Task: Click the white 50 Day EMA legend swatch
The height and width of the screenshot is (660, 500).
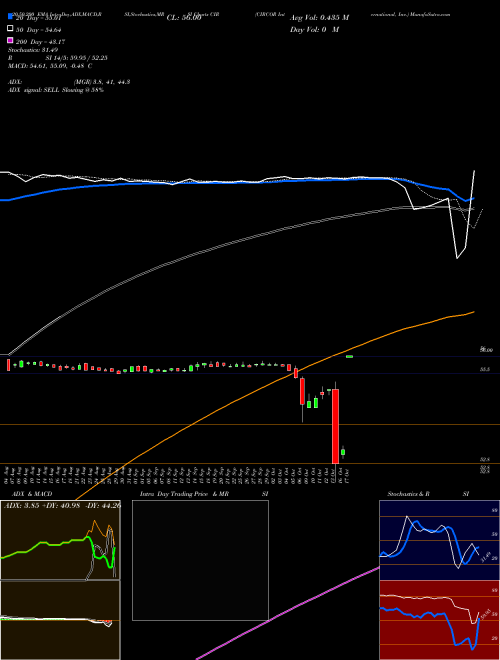Action: [x=10, y=29]
